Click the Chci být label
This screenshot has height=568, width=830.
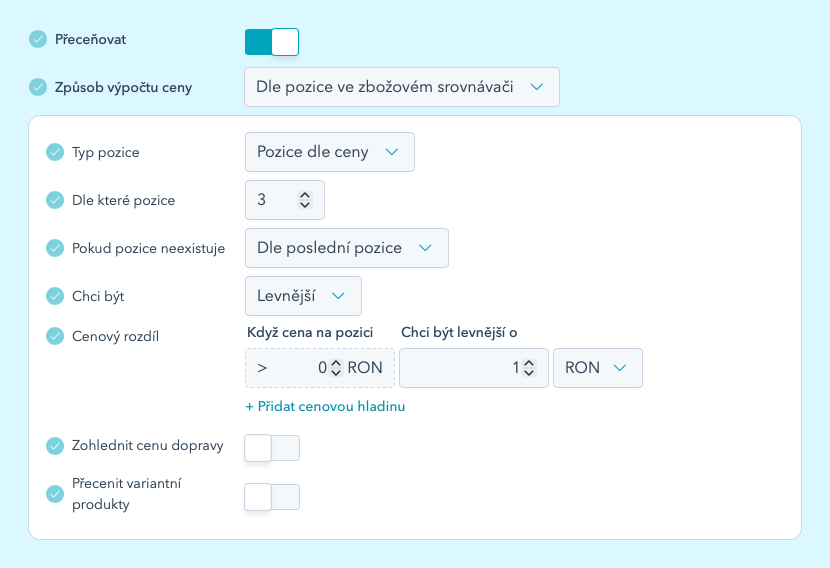click(x=98, y=296)
